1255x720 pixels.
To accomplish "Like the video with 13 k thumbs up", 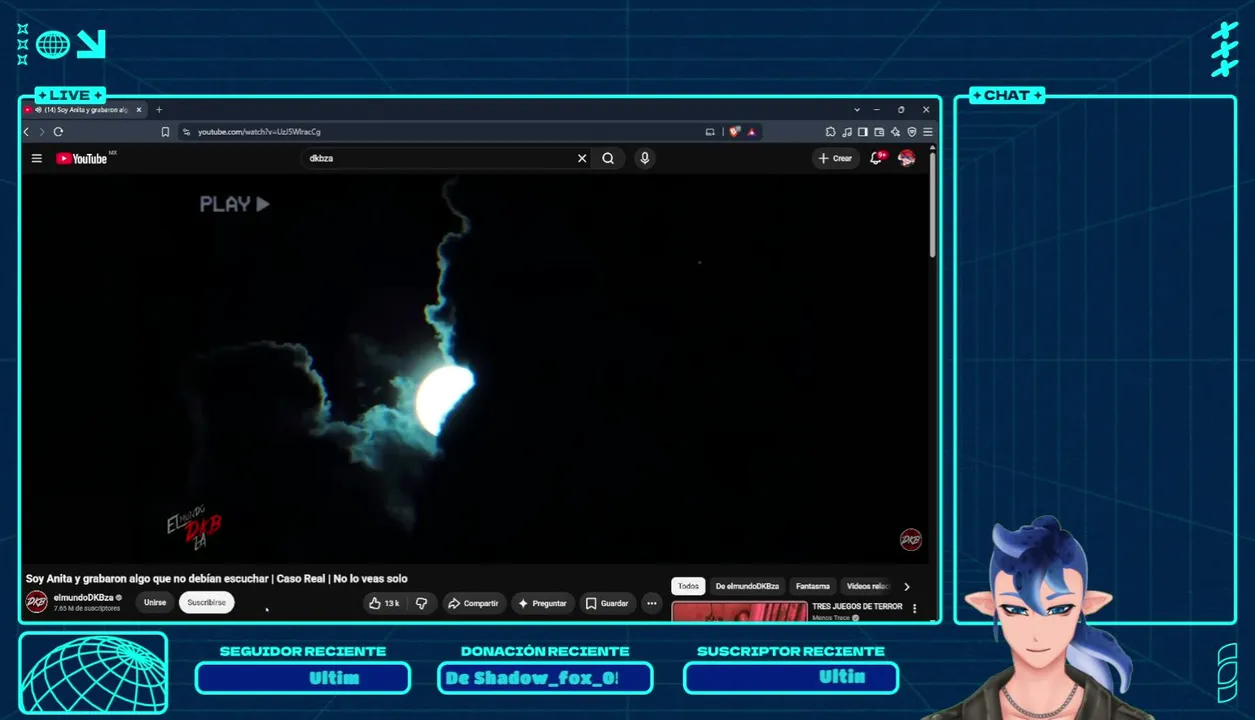I will [x=383, y=603].
